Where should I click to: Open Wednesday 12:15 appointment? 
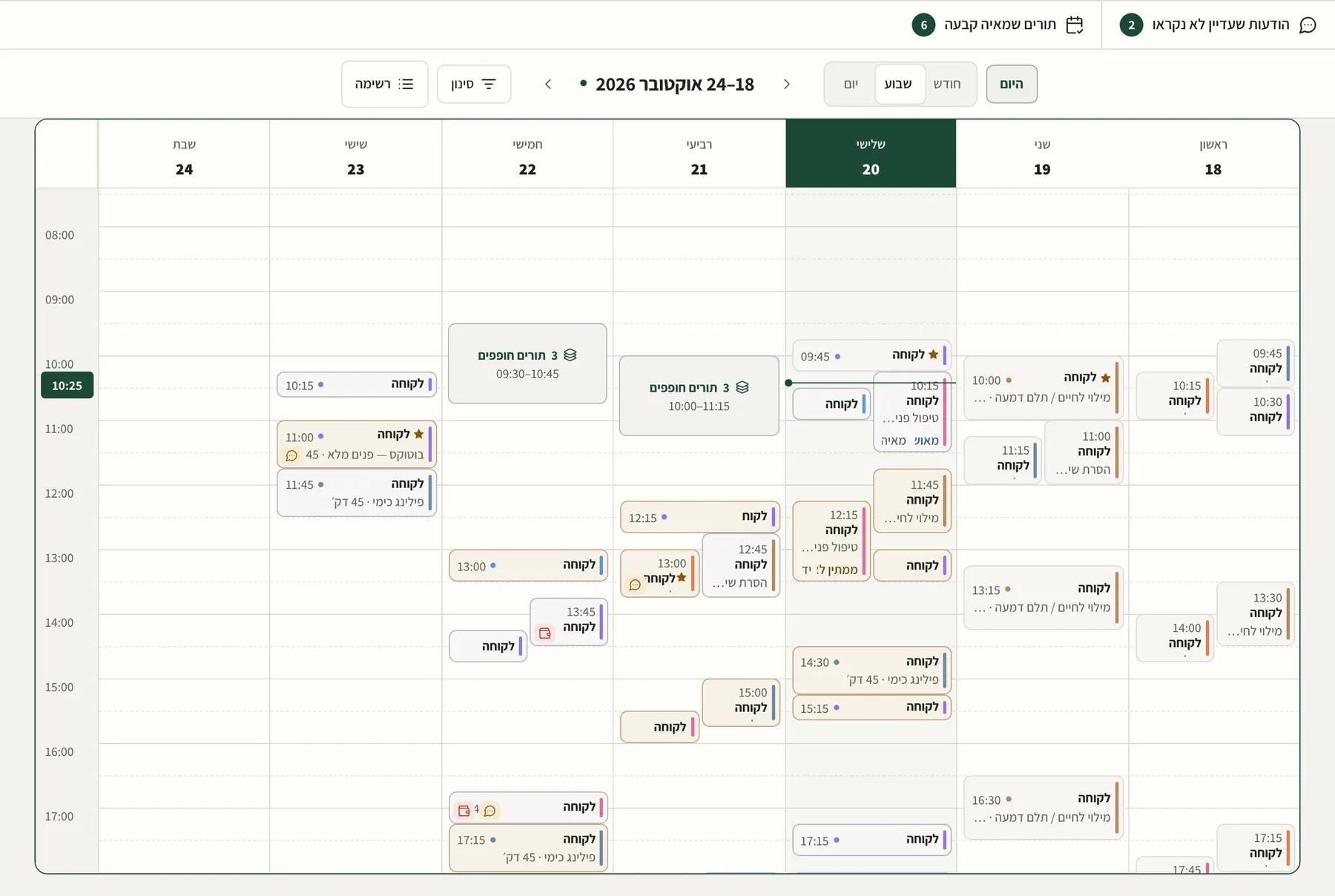click(700, 517)
